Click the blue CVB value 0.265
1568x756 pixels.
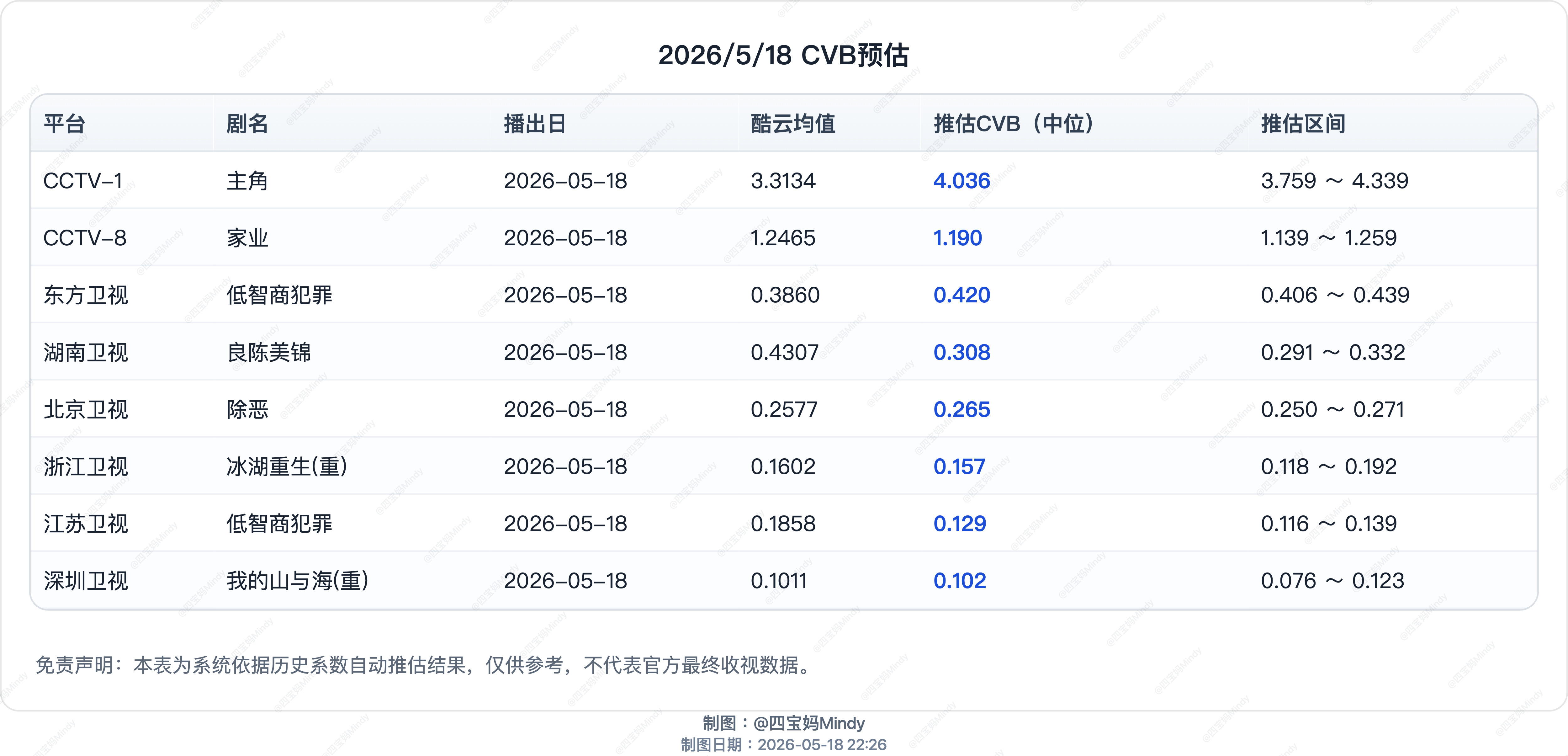[962, 410]
